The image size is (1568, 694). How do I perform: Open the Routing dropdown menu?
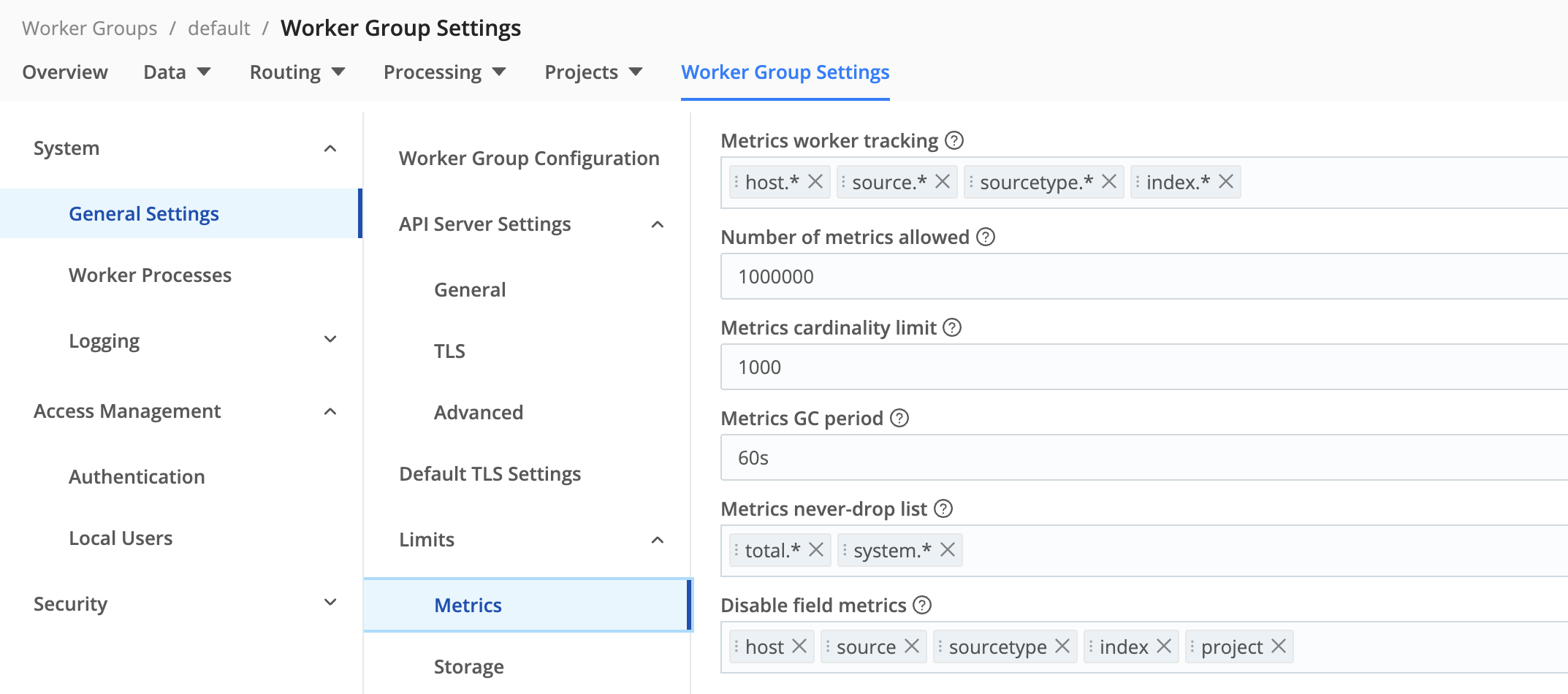pos(297,72)
